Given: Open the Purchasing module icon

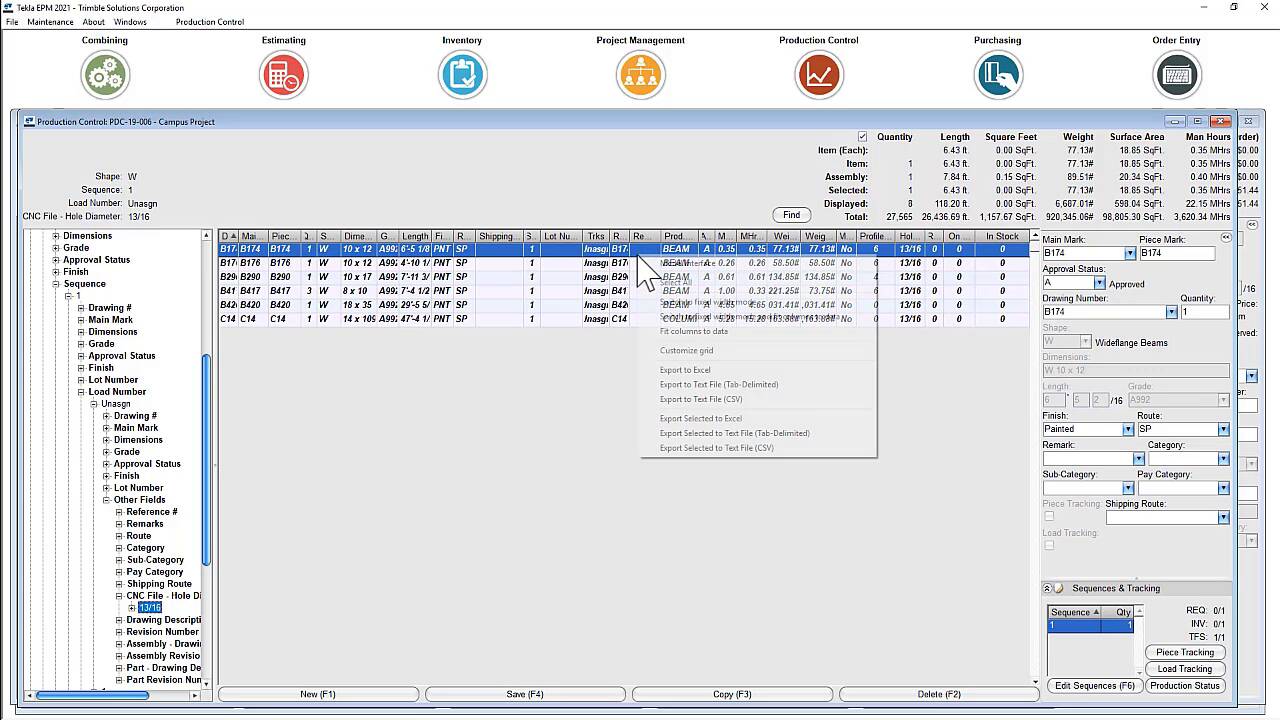Looking at the screenshot, I should (998, 75).
